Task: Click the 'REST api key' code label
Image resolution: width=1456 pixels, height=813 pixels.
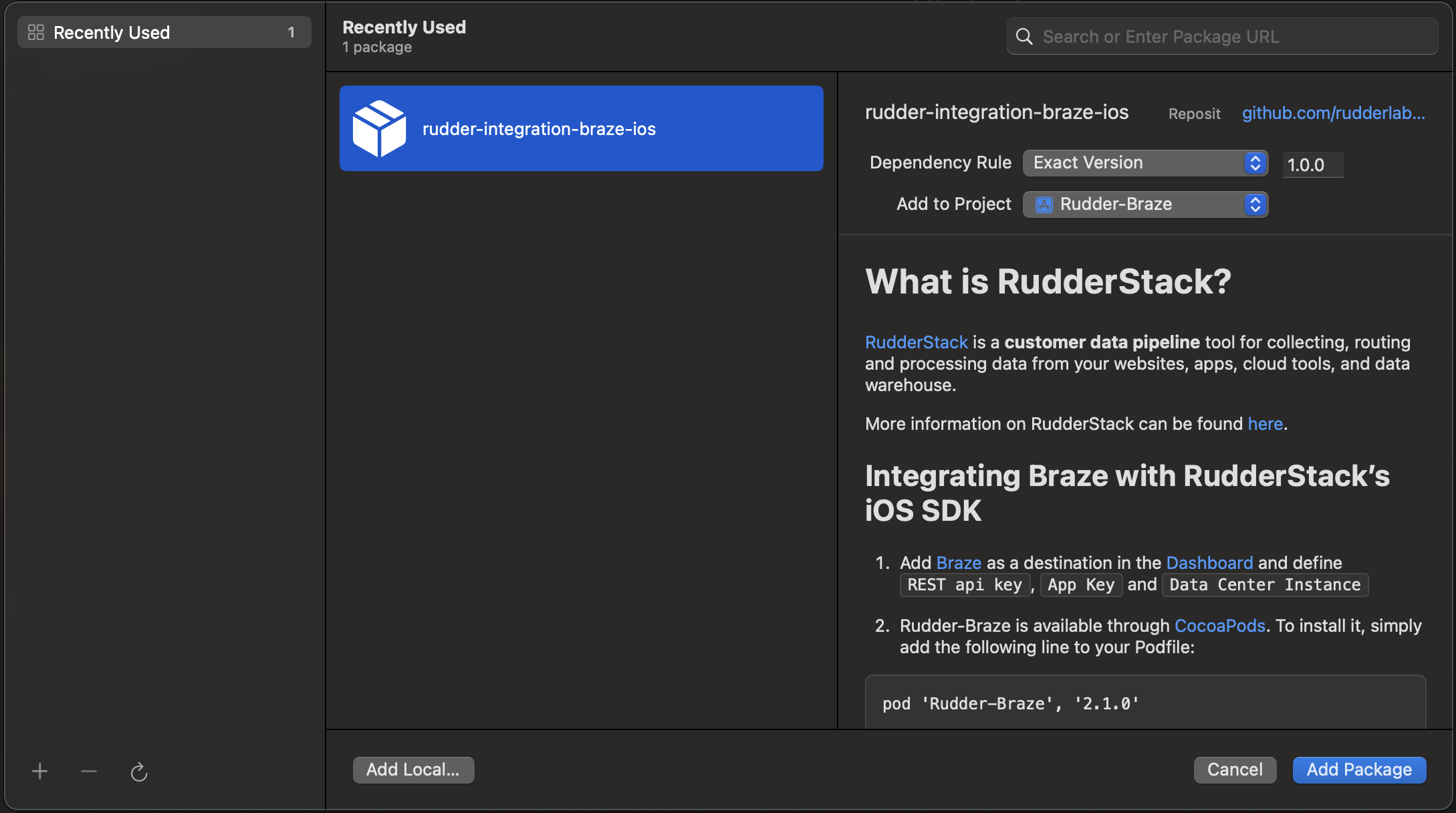Action: tap(965, 585)
